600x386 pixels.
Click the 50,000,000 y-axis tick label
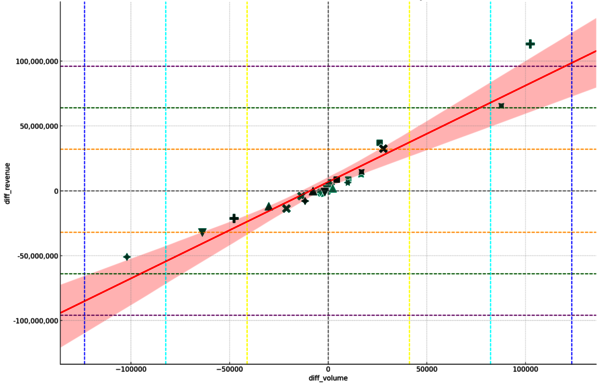39,126
